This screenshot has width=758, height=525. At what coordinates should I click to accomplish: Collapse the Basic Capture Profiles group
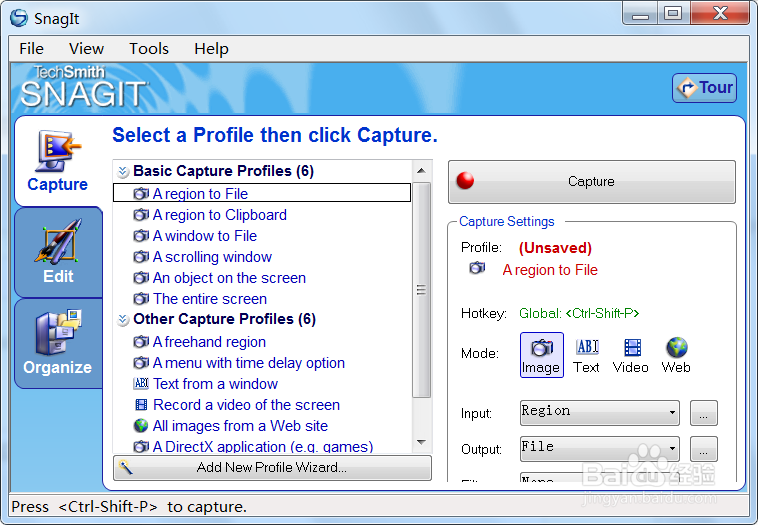123,171
